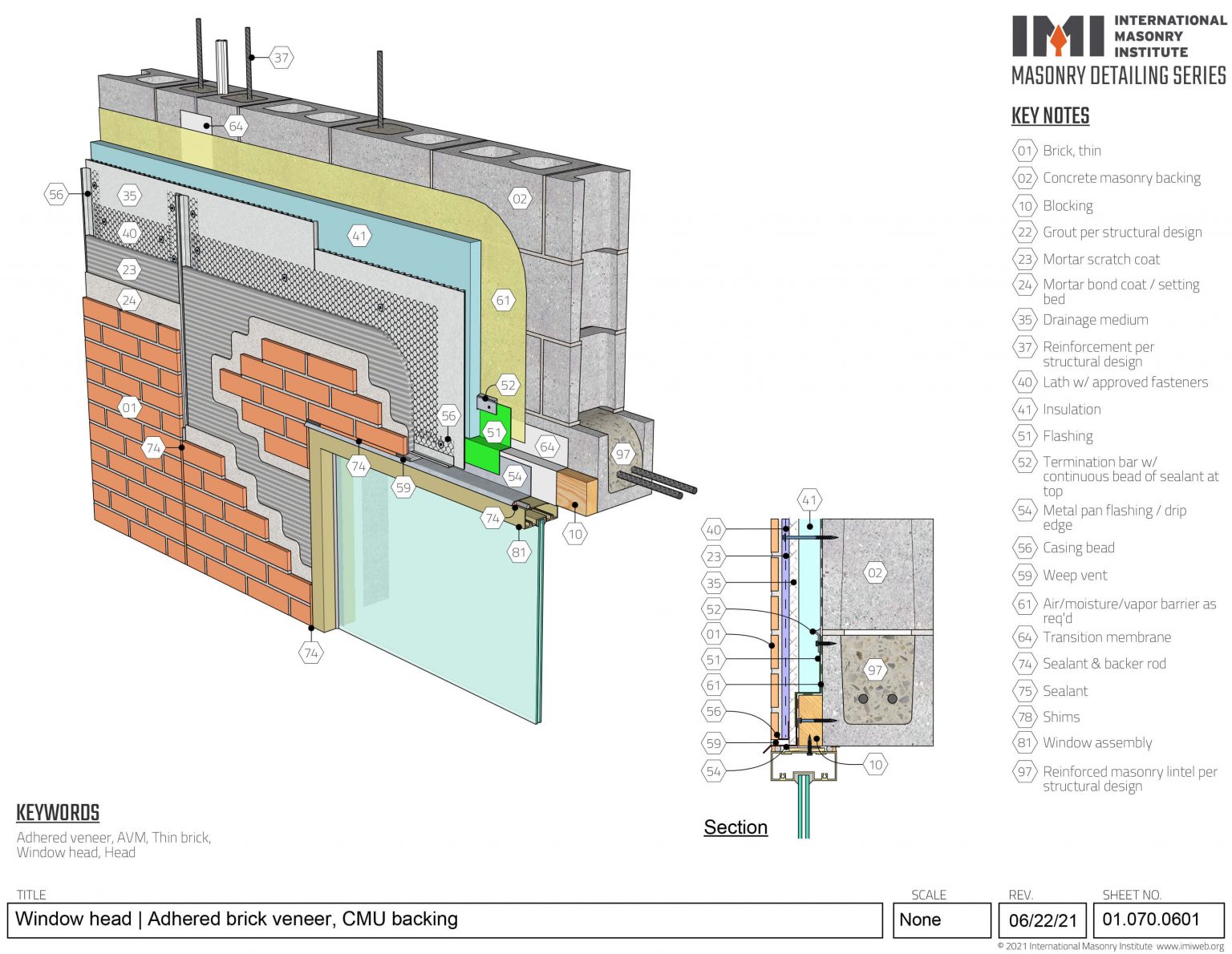1232x954 pixels.
Task: Switch to the Section view label
Action: click(734, 827)
